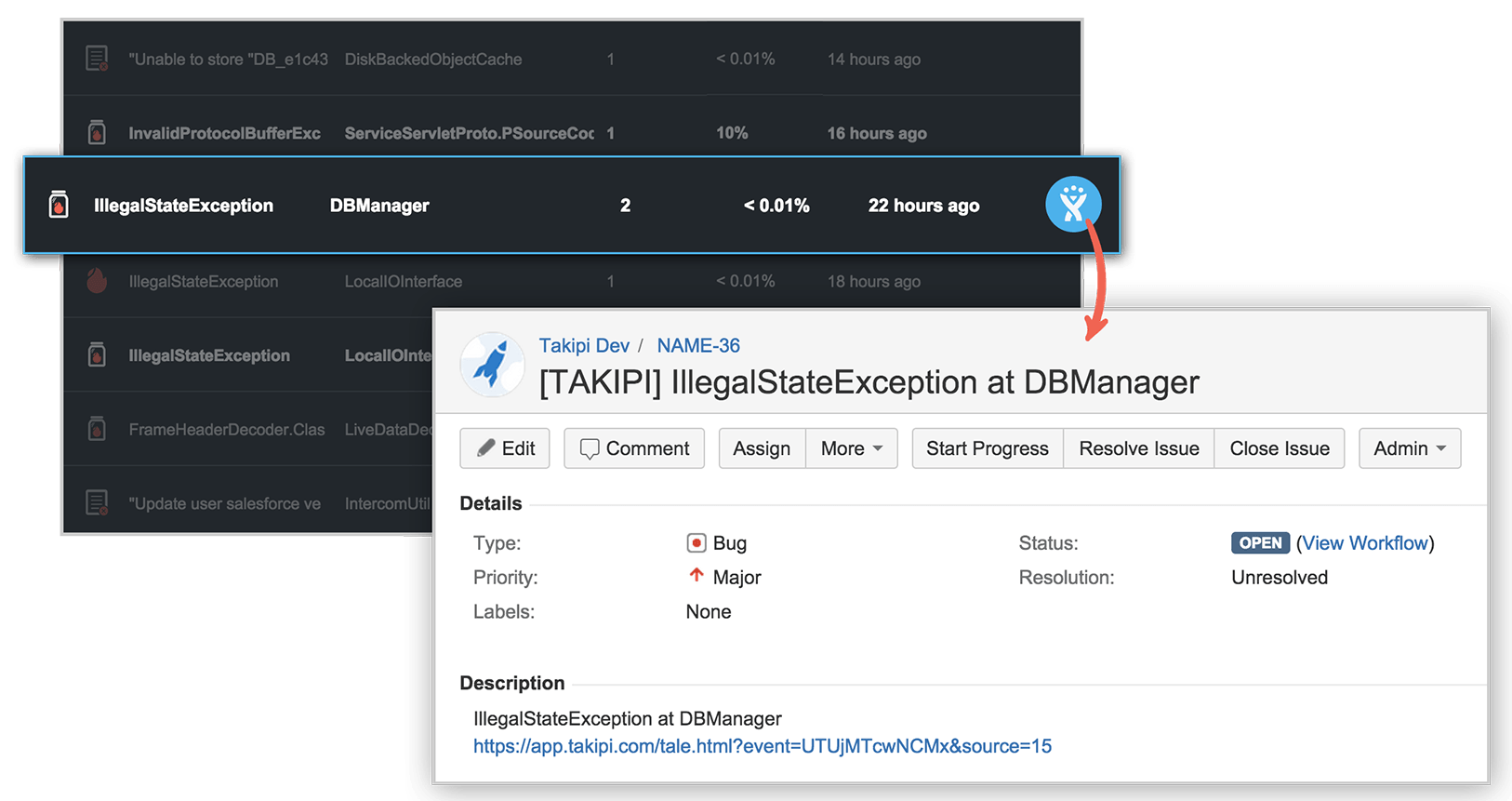Open the Admin dropdown menu
This screenshot has height=801, width=1512.
click(1410, 448)
